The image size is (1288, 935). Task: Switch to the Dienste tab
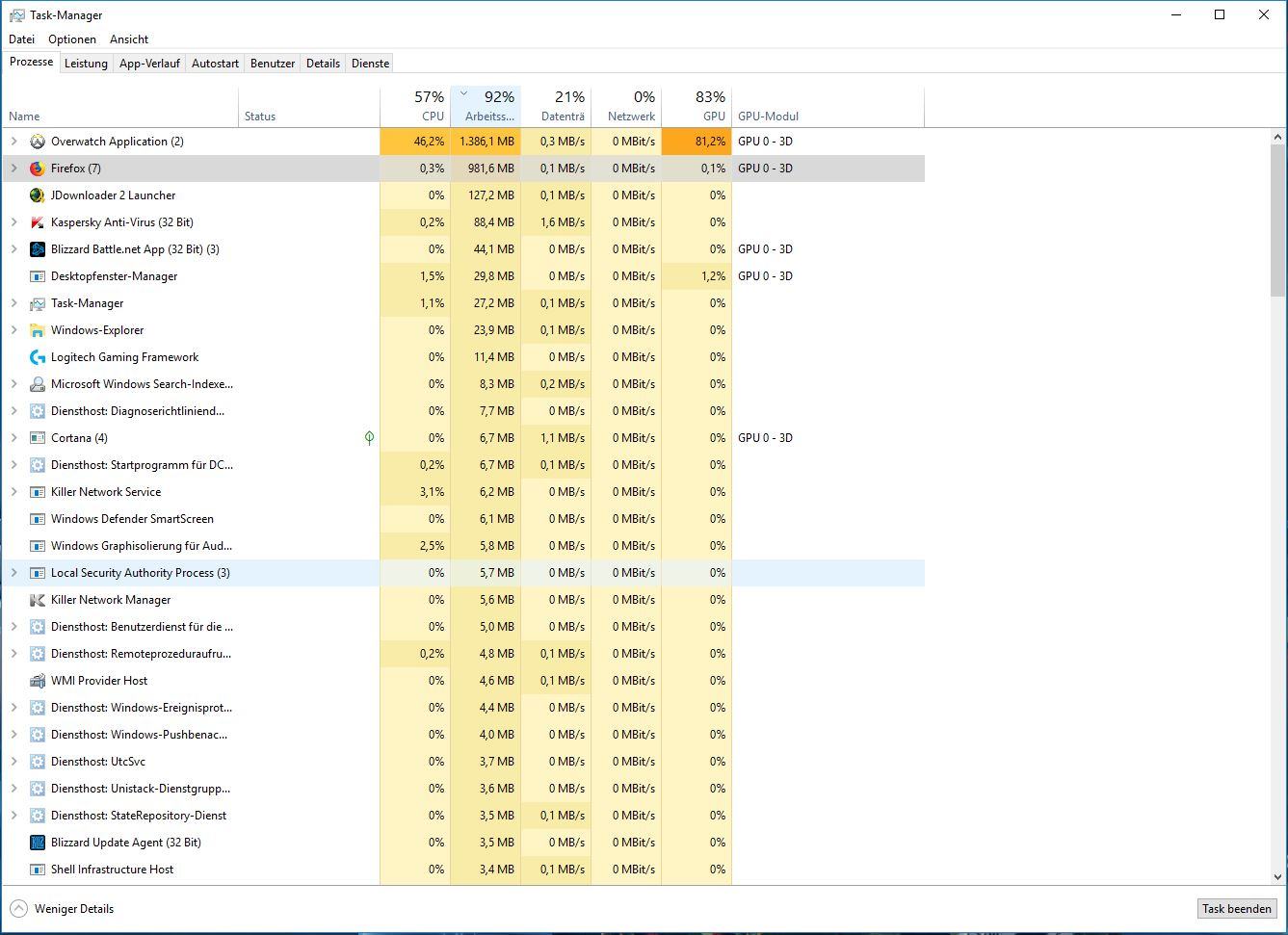pyautogui.click(x=371, y=64)
